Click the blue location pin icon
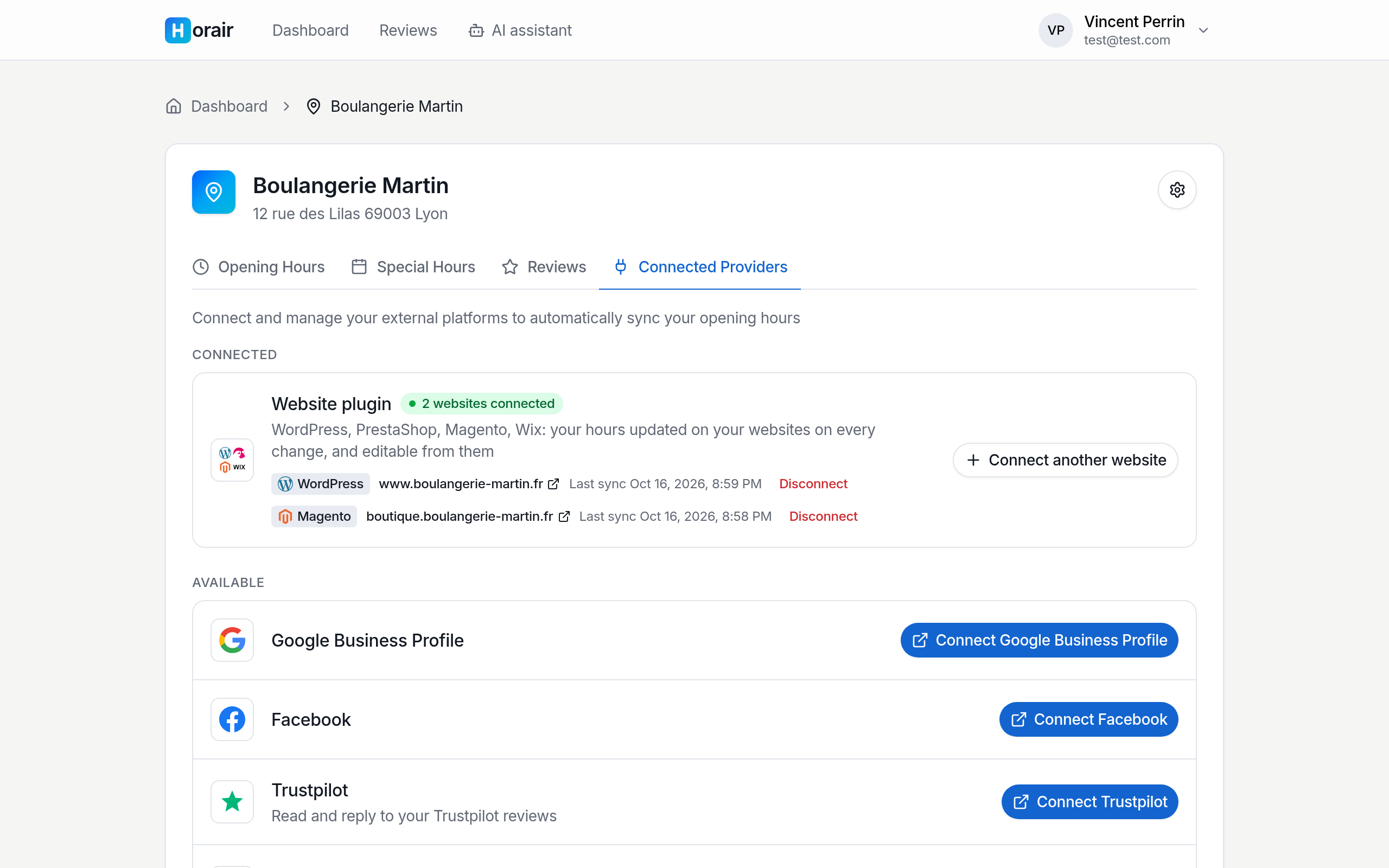Viewport: 1389px width, 868px height. click(x=214, y=192)
